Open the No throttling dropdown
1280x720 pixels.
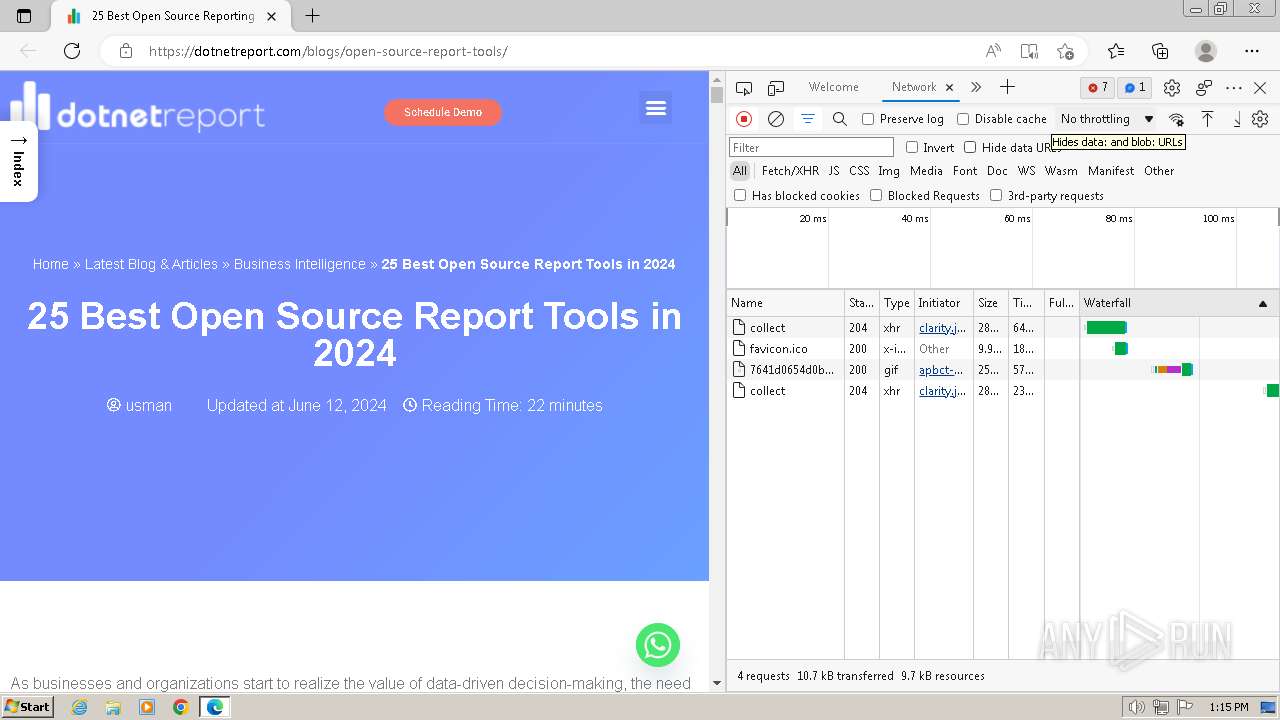(1106, 119)
